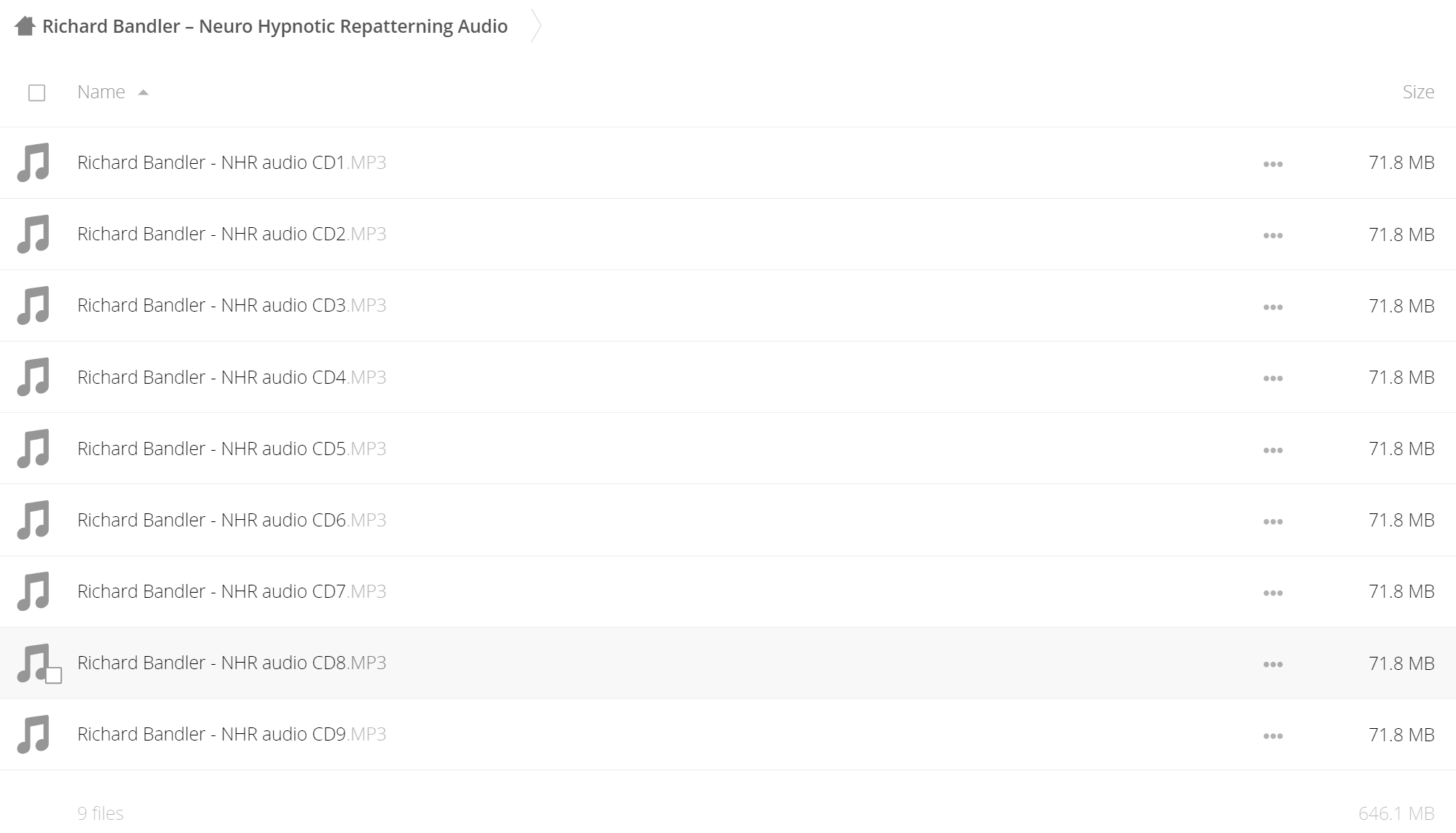Open actions menu for NHR audio CD1
Viewport: 1456px width, 833px height.
tap(1272, 164)
